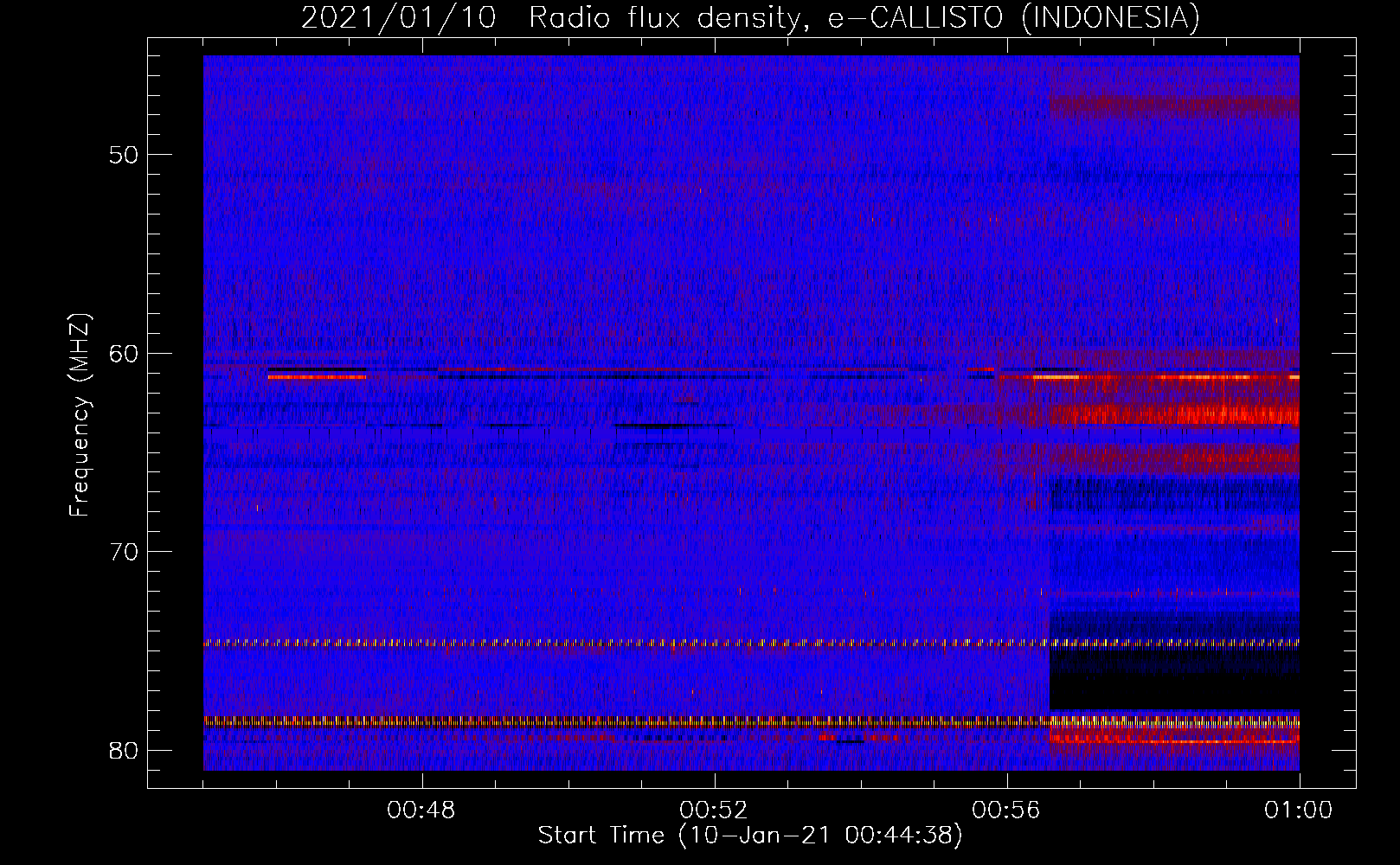Click the date "2021/01/10" in the title
The image size is (1400, 865).
tap(399, 17)
